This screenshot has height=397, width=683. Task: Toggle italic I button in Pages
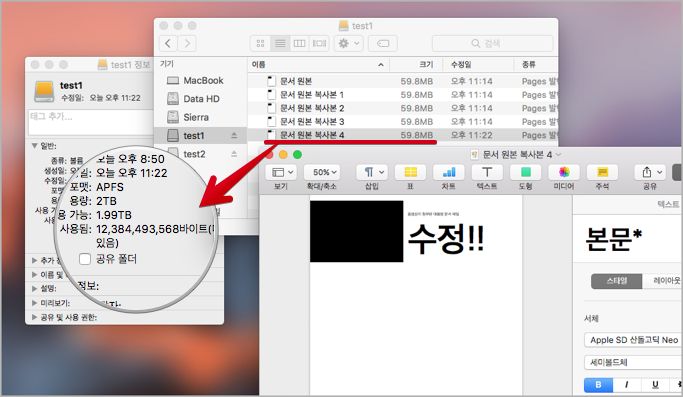[x=627, y=385]
